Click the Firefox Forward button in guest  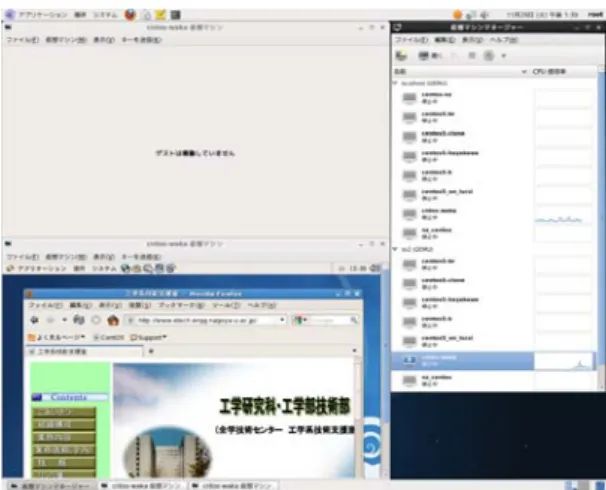[x=50, y=320]
